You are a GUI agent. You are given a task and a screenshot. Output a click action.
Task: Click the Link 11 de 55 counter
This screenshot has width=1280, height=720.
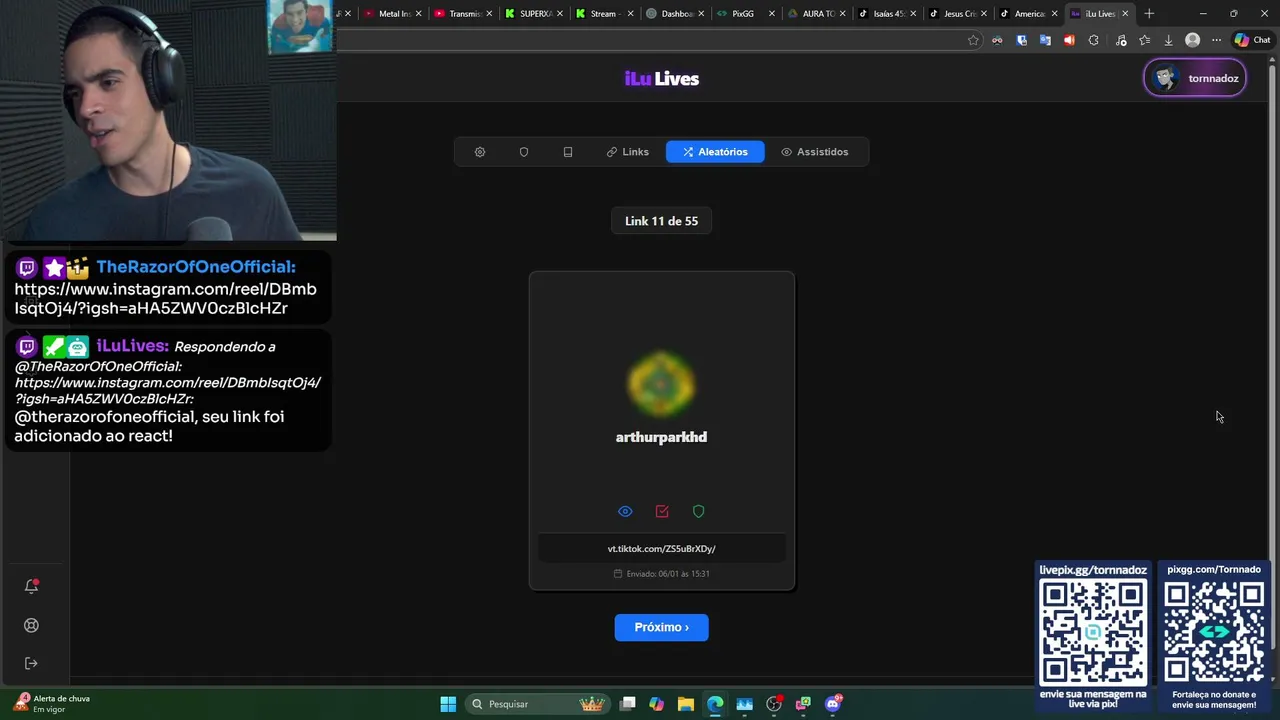[x=662, y=221]
